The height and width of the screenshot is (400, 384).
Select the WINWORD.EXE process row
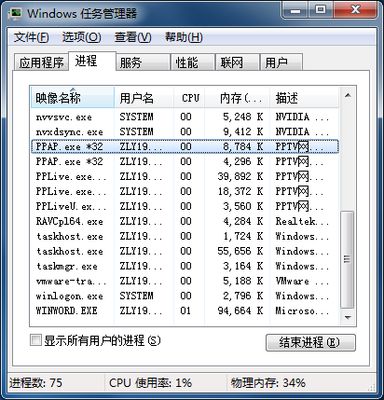[x=185, y=311]
